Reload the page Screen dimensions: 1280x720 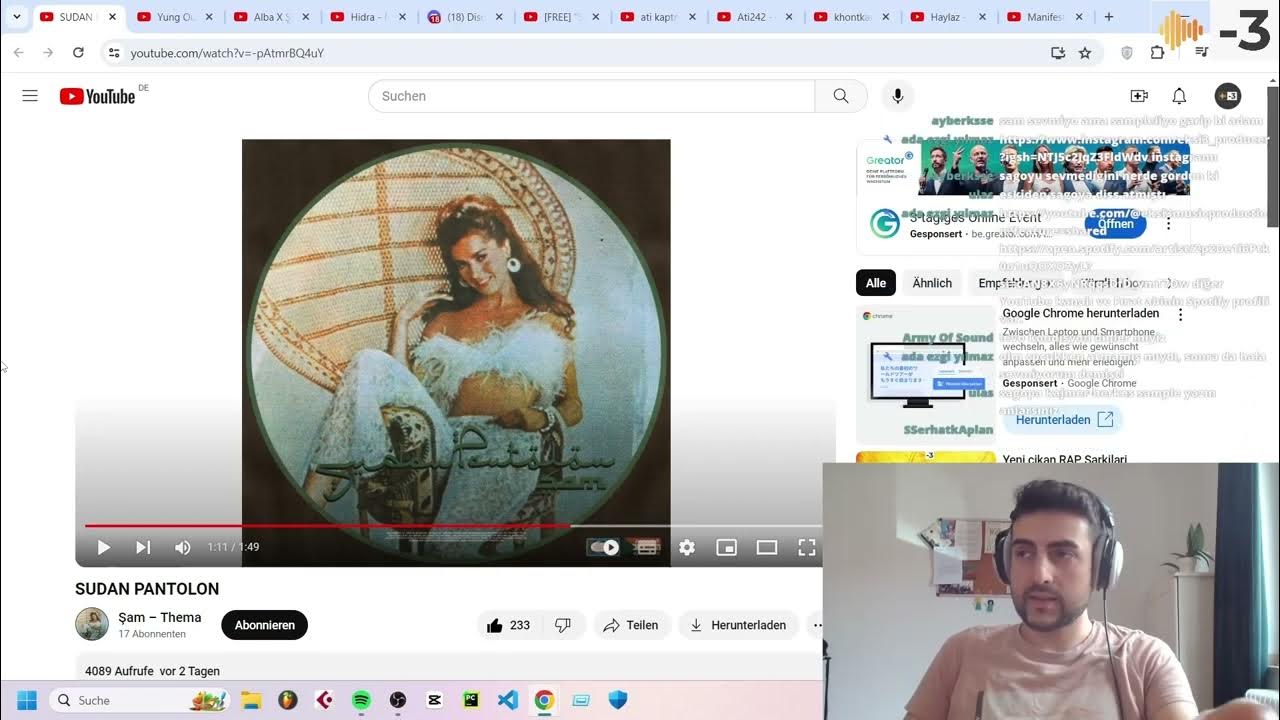[78, 53]
